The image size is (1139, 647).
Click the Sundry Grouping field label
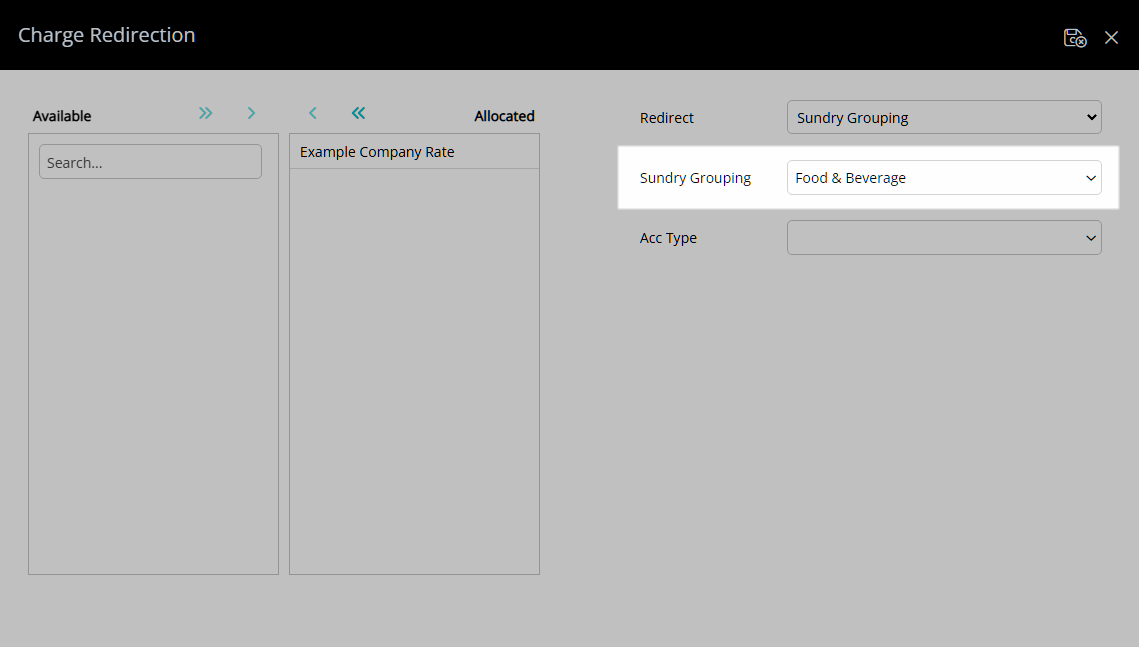coord(695,178)
